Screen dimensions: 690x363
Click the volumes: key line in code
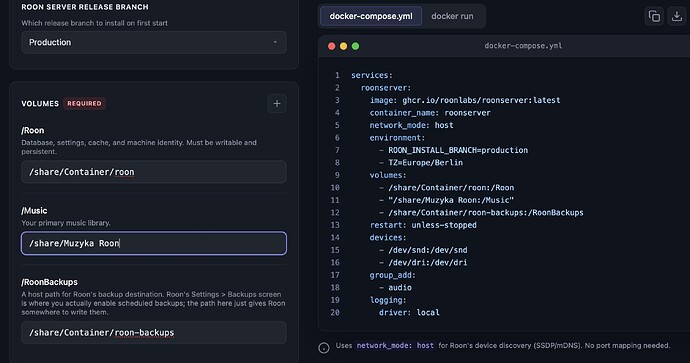(388, 176)
